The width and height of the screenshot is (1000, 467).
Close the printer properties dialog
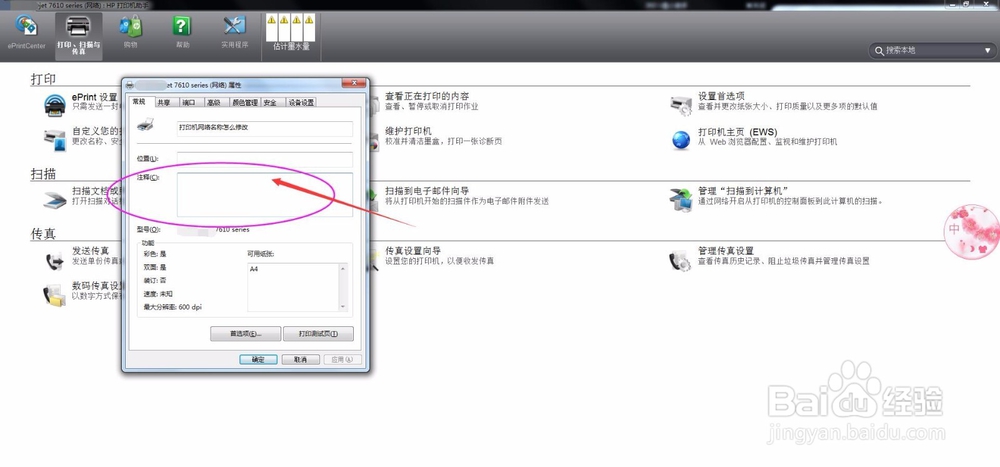tap(353, 84)
